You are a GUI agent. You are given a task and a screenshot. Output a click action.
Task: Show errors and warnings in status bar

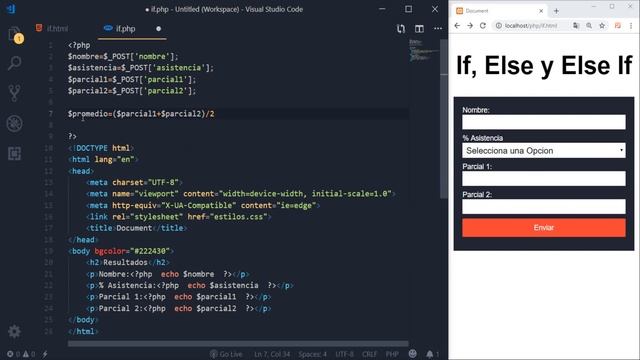pos(21,354)
